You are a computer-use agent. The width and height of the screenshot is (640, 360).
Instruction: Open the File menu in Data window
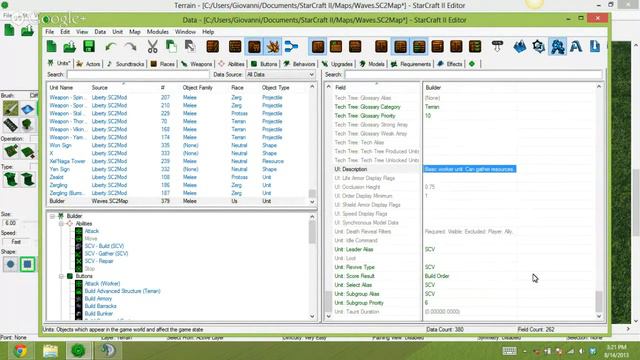click(x=49, y=32)
